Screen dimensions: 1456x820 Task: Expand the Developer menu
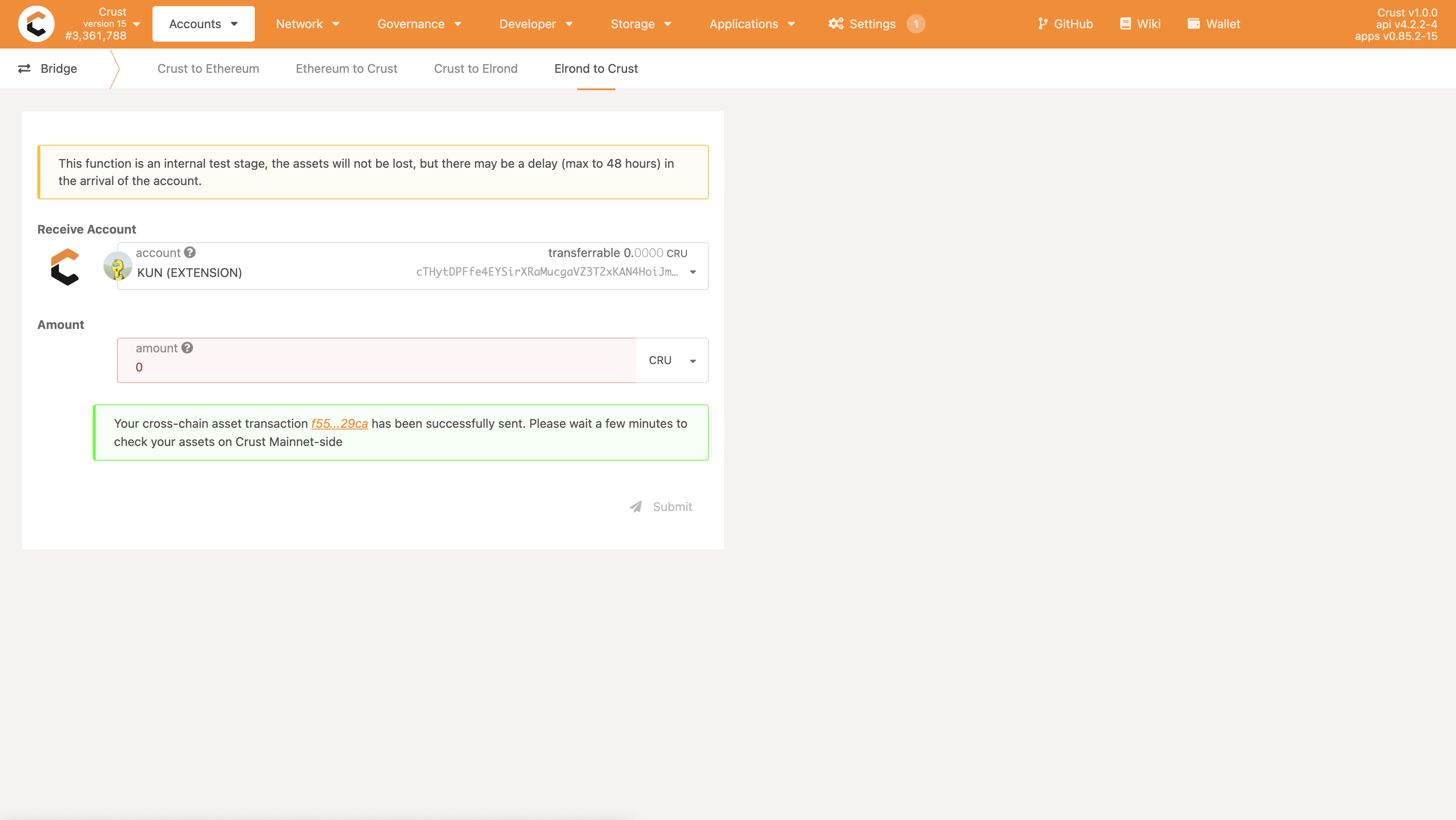coord(536,24)
